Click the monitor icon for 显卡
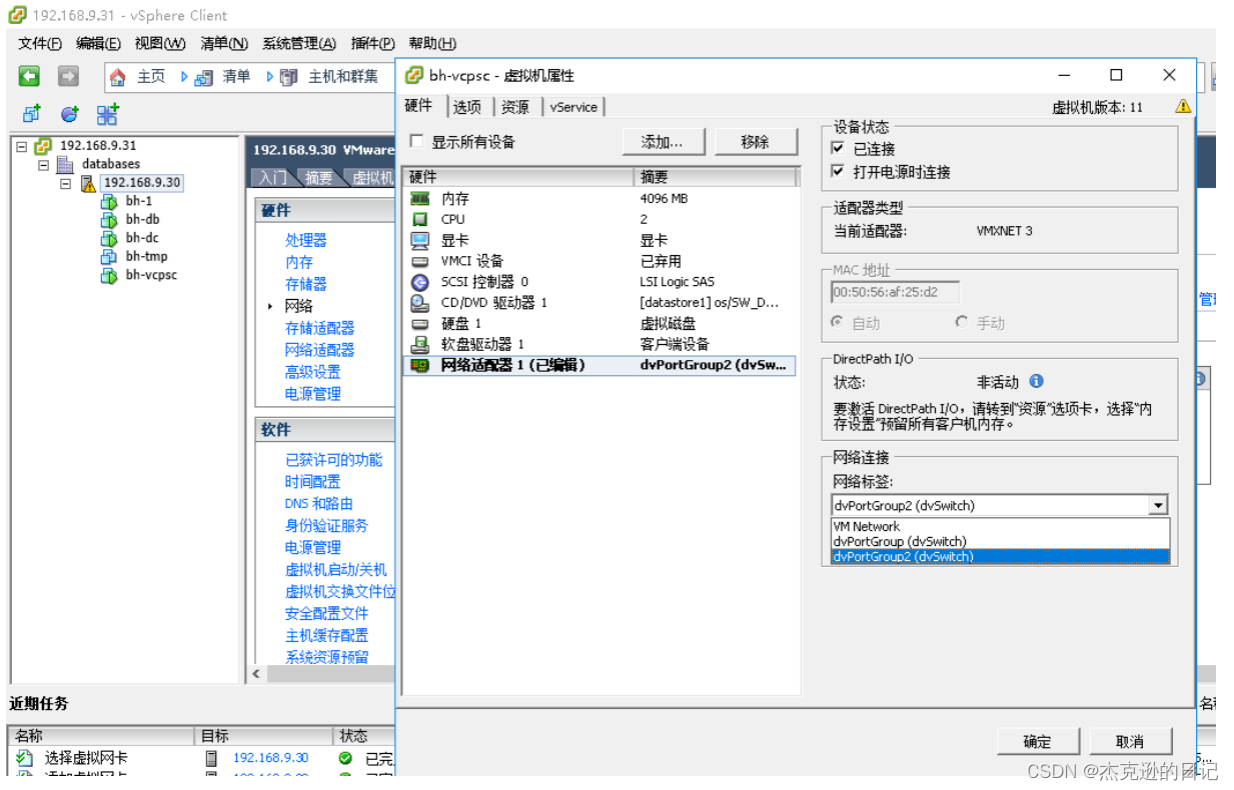 421,240
